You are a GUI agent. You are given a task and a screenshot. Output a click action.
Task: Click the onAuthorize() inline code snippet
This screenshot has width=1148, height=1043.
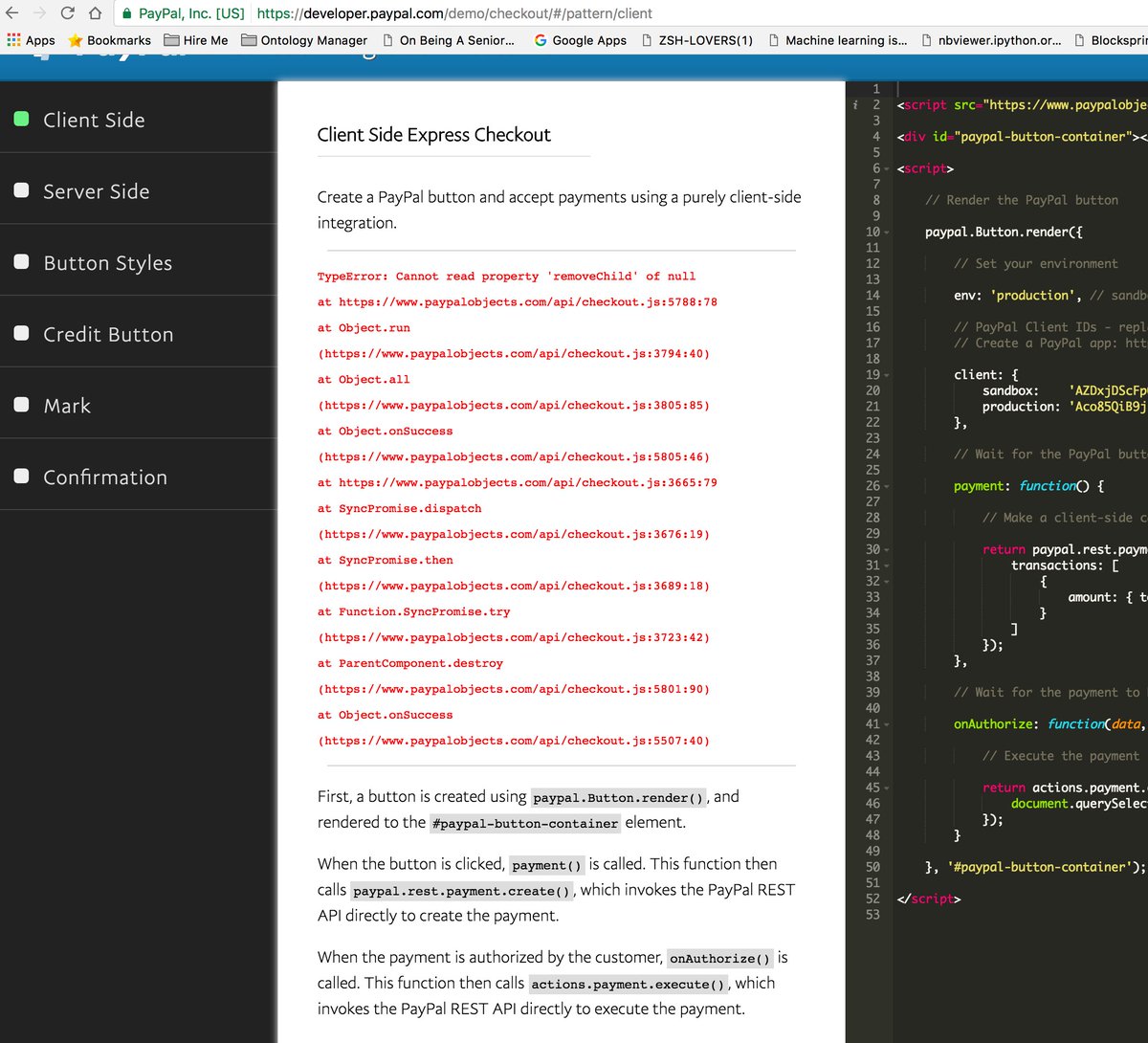(x=719, y=959)
